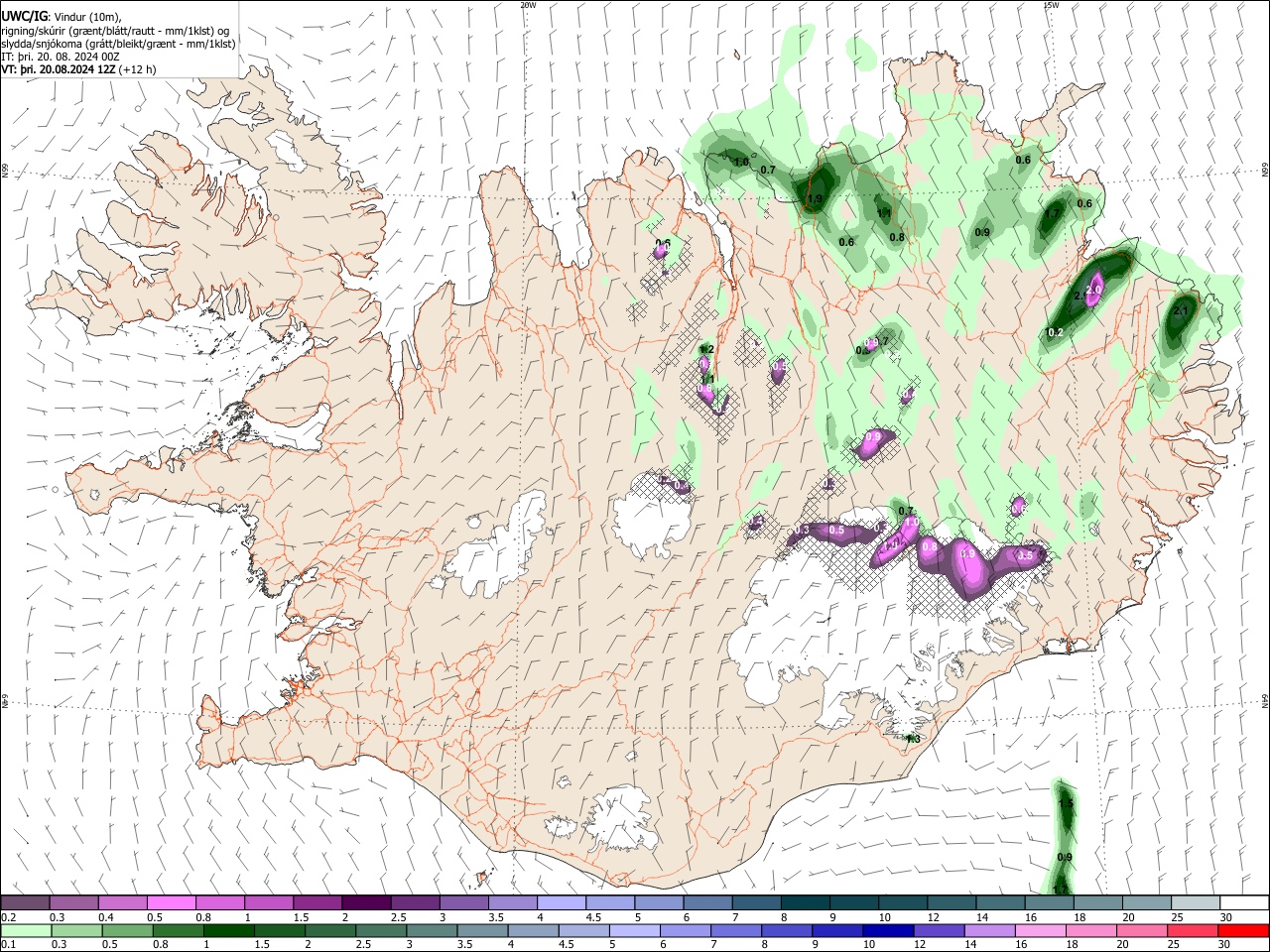This screenshot has width=1270, height=952.
Task: Pick the light green 0.3 rain legend swatch
Action: [76, 930]
